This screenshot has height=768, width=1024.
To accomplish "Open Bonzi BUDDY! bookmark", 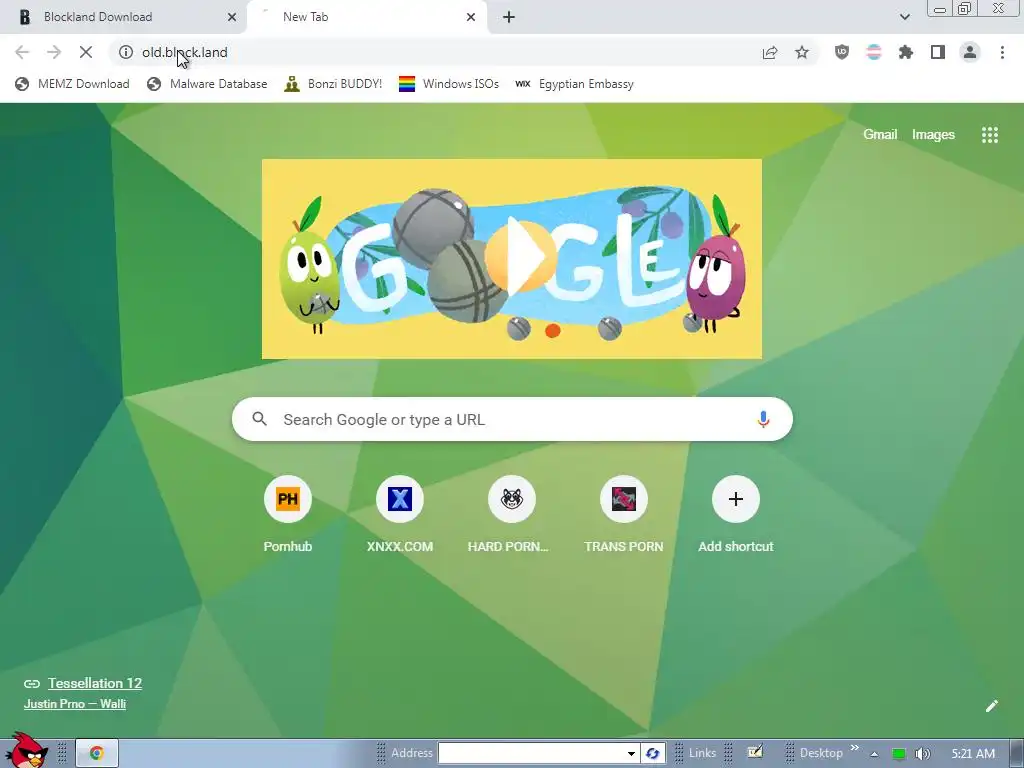I will (x=333, y=84).
